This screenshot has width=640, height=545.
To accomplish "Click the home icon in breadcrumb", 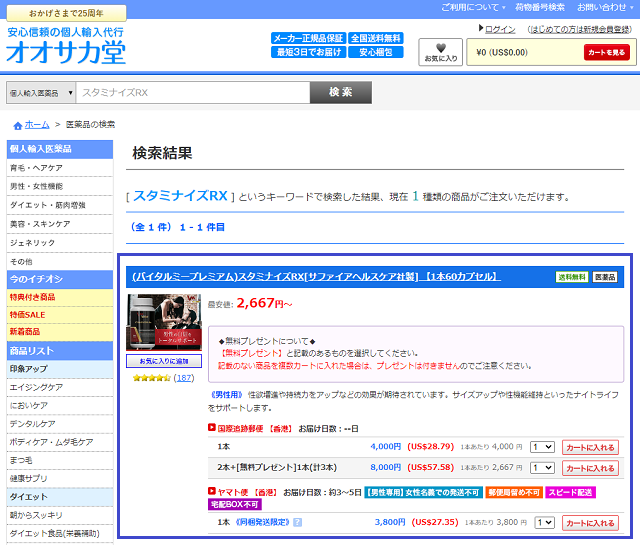I will click(x=18, y=126).
